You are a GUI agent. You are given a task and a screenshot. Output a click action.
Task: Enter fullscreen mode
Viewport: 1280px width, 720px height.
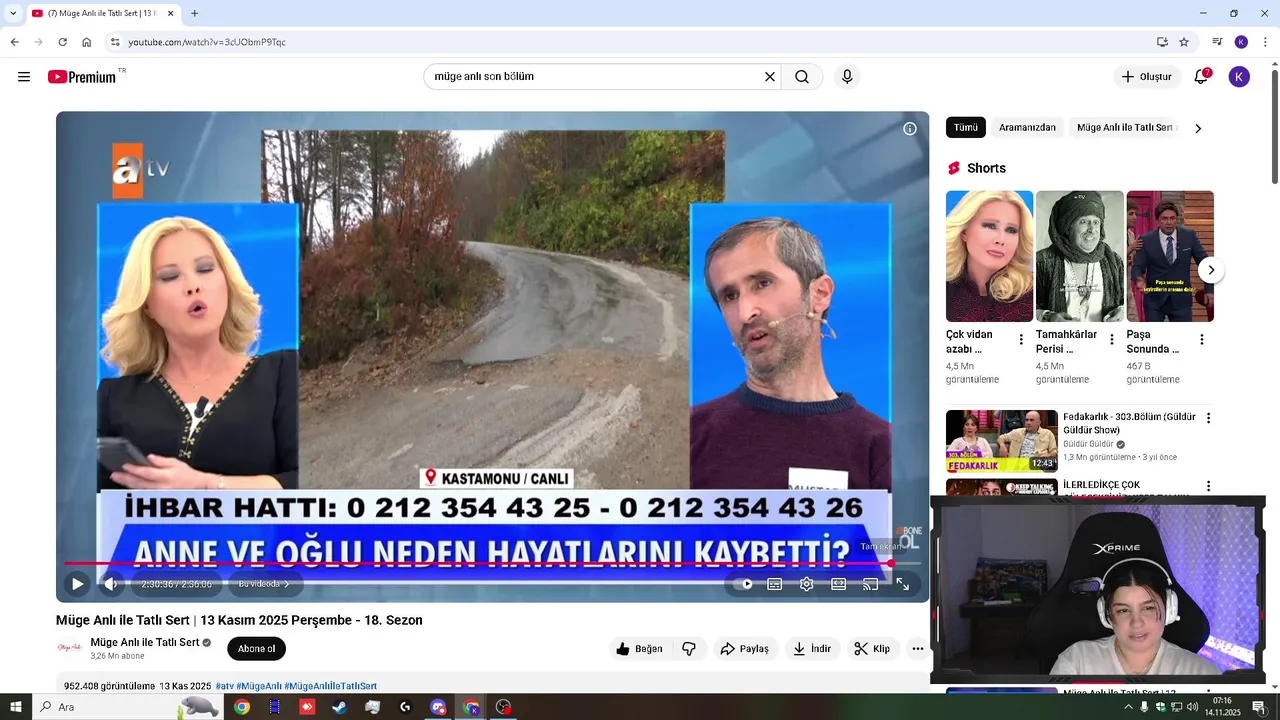pyautogui.click(x=903, y=584)
